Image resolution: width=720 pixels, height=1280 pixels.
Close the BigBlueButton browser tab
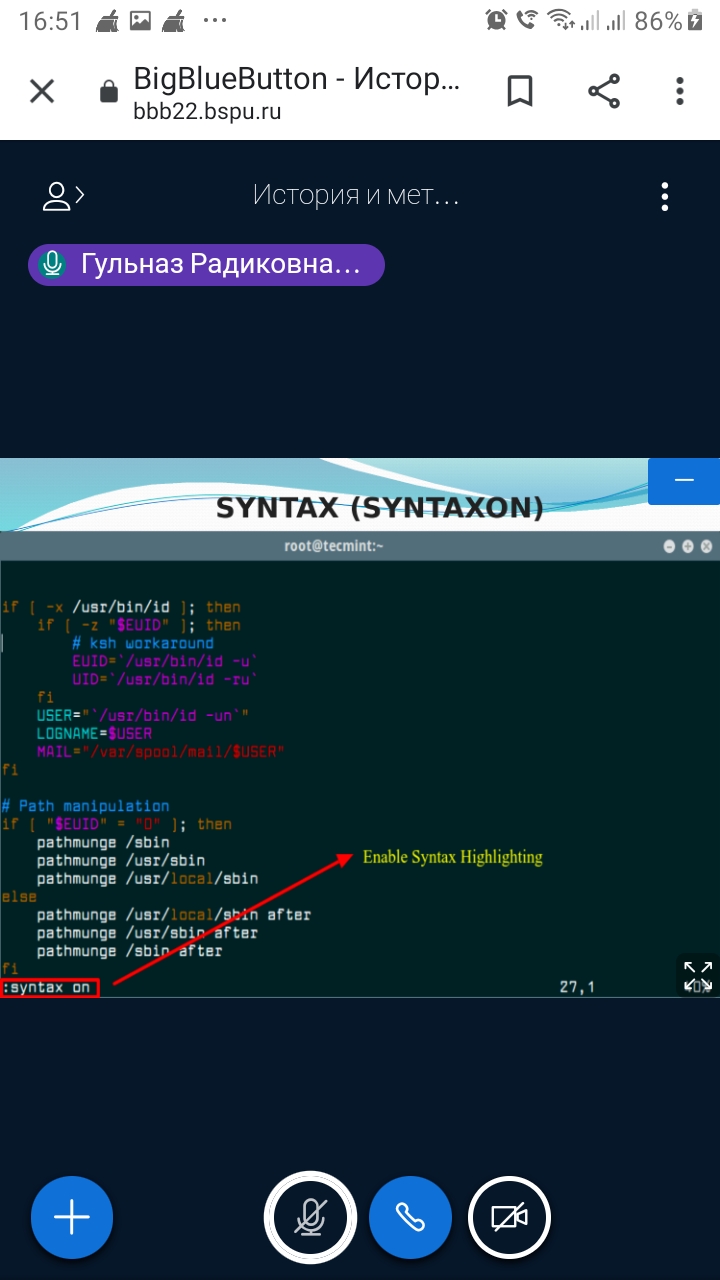tap(42, 93)
